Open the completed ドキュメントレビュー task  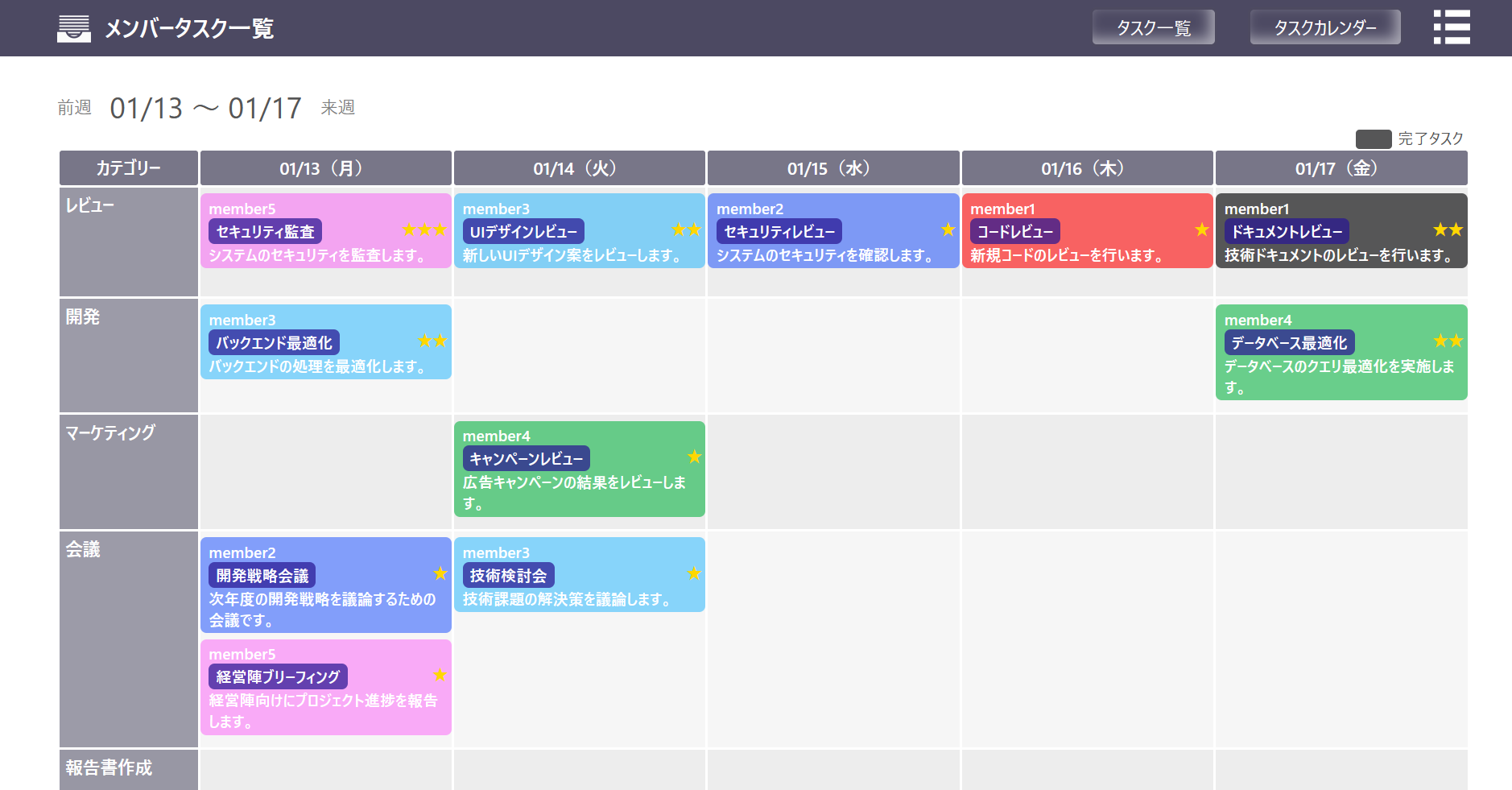pos(1287,232)
